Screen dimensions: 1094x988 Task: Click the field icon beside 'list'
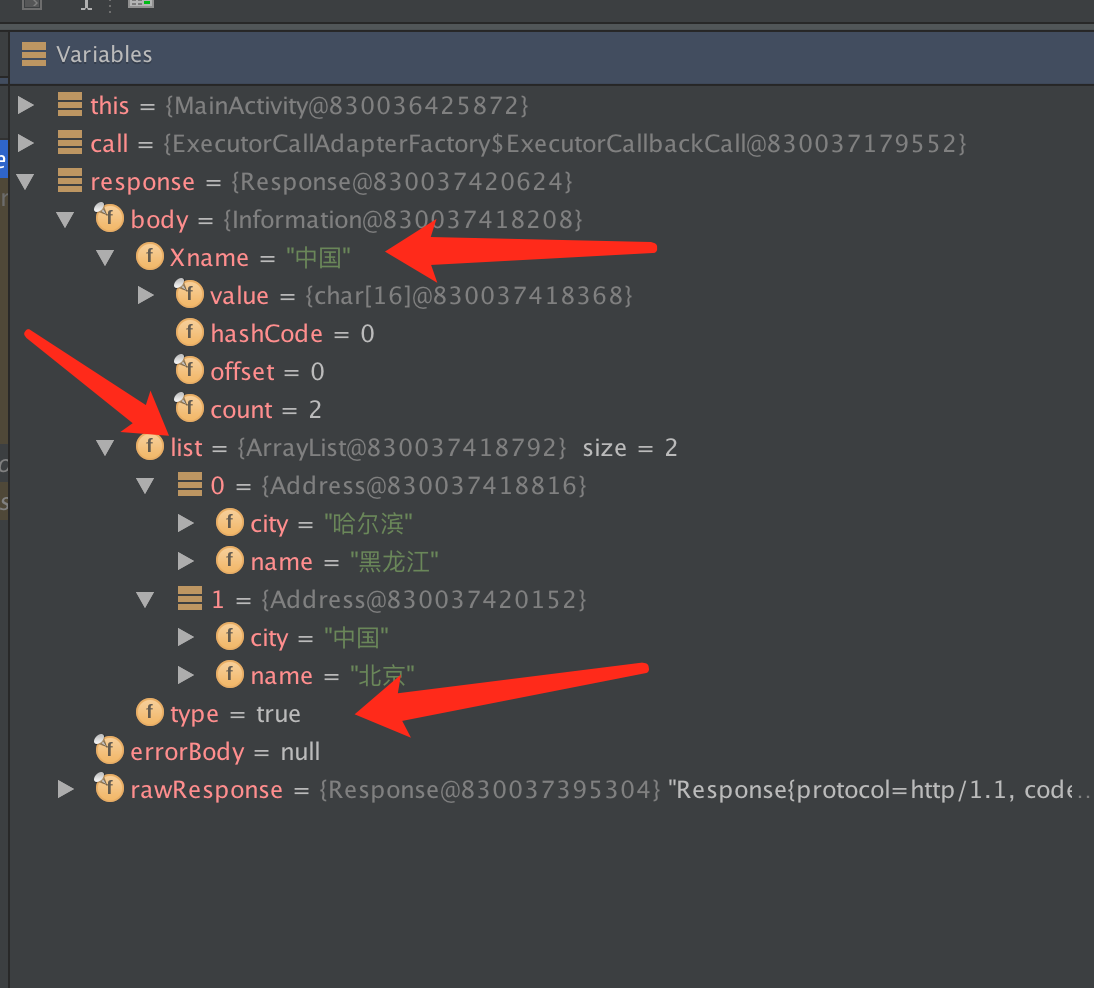[150, 446]
